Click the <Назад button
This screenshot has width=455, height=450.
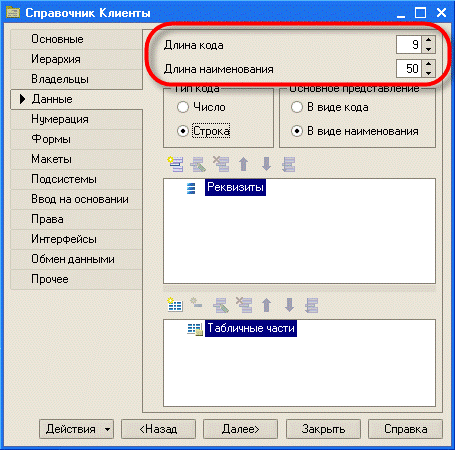pos(158,429)
